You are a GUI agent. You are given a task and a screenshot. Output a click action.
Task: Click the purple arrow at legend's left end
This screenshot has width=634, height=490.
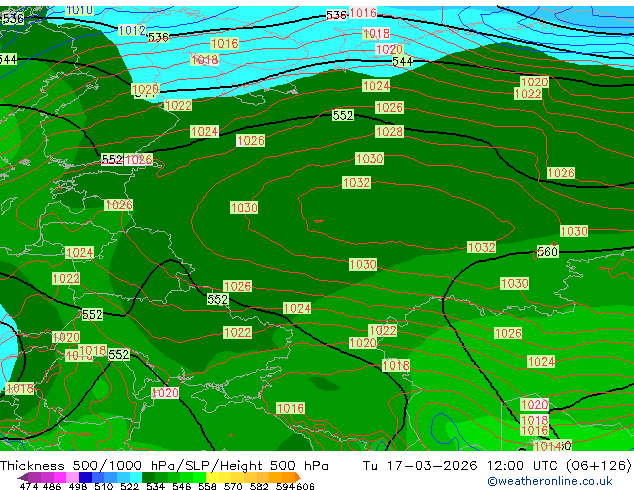[x=22, y=478]
